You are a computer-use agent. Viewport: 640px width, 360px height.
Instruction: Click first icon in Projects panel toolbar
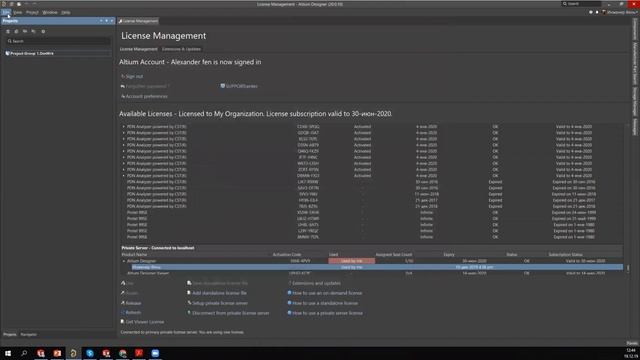[8, 31]
